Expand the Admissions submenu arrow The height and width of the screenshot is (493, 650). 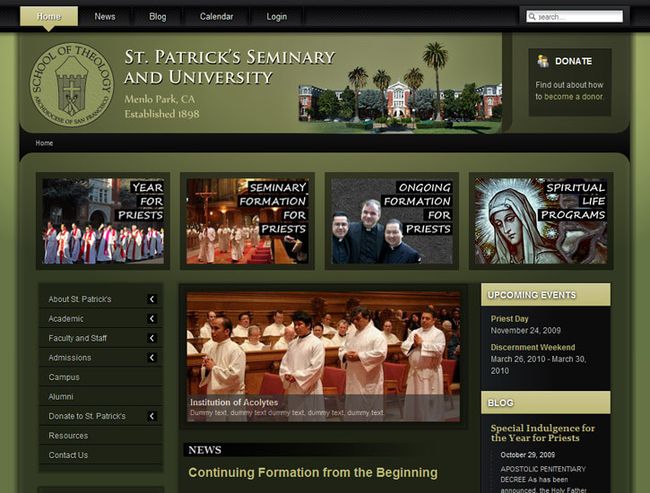click(x=152, y=357)
